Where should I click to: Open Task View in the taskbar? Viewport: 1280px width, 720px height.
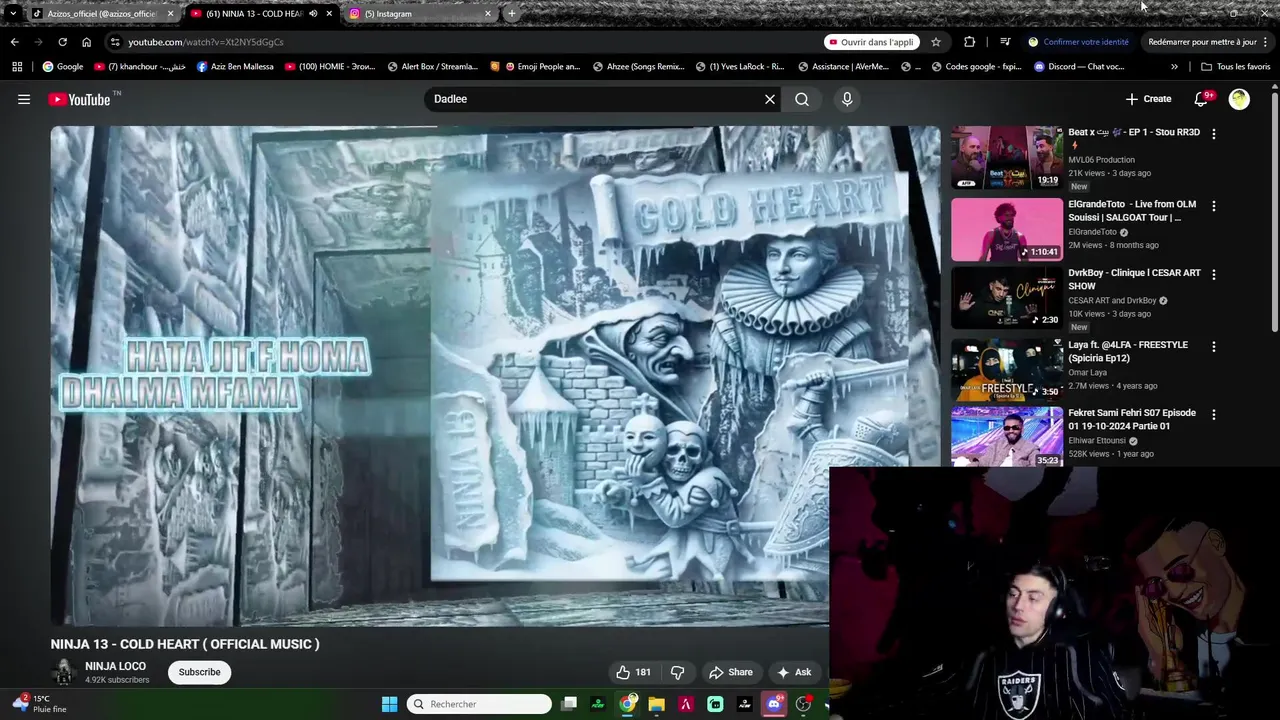click(x=569, y=704)
